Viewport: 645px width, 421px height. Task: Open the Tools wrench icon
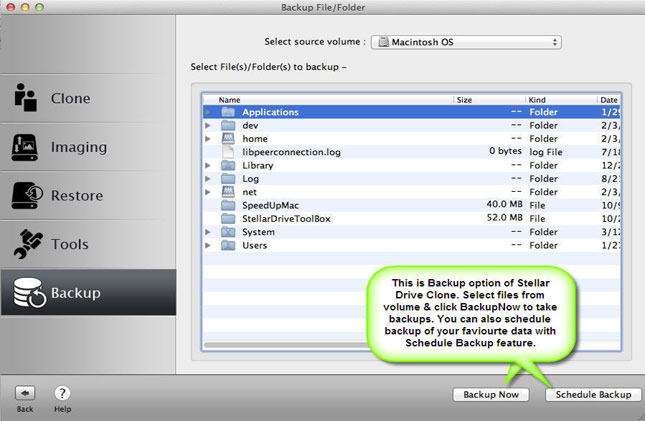(x=28, y=244)
